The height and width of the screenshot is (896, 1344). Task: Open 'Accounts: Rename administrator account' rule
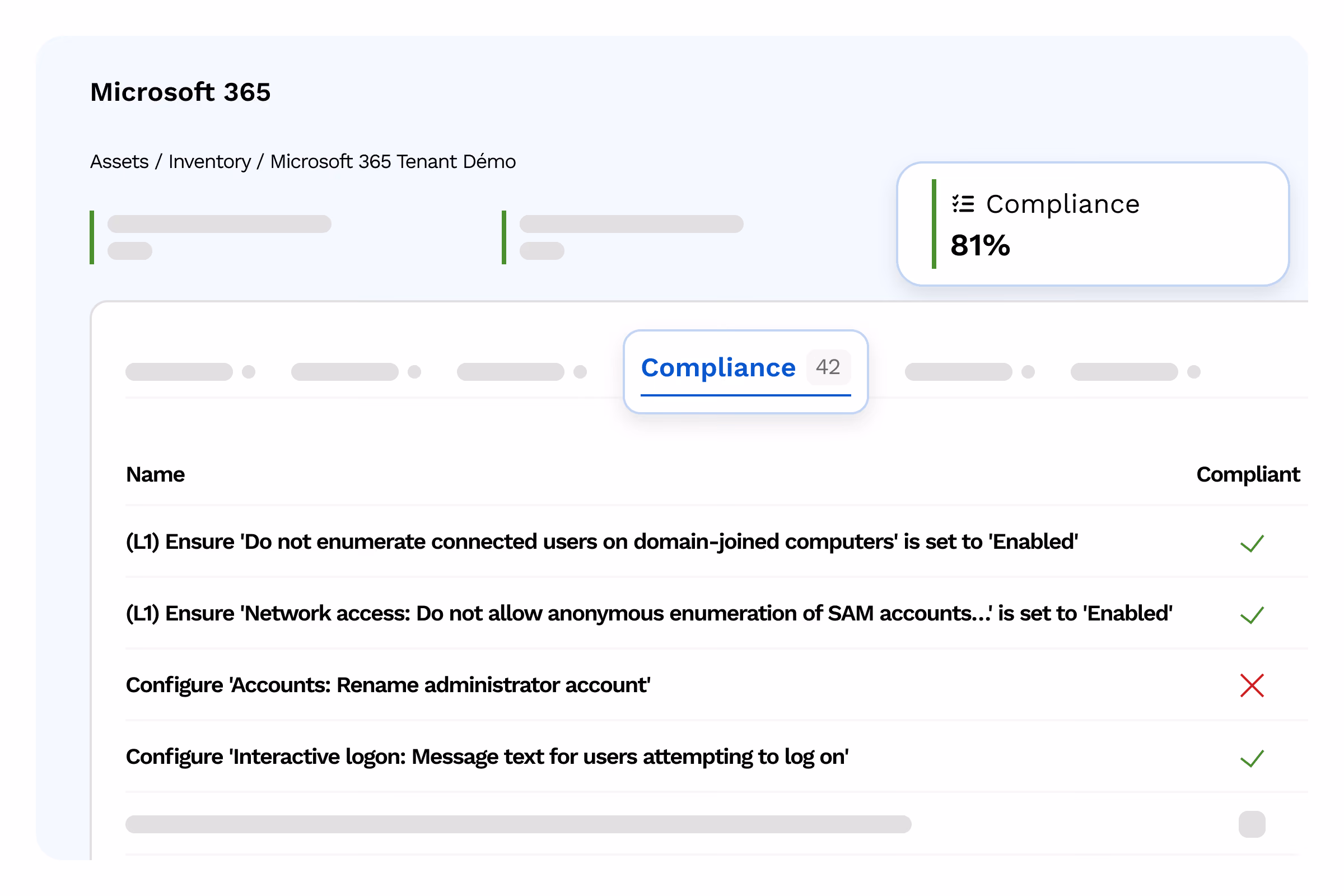tap(388, 685)
